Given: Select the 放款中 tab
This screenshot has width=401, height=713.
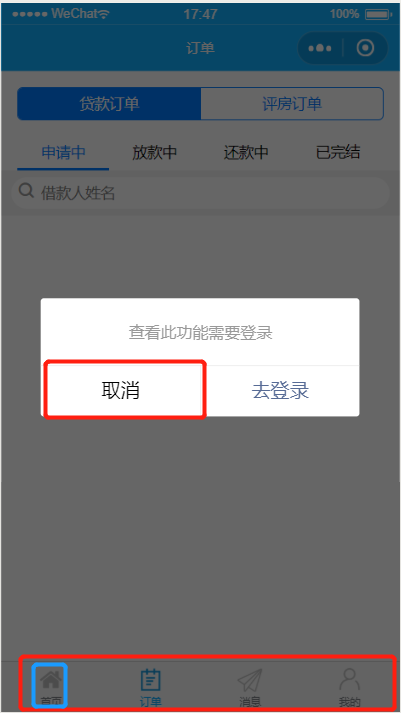Looking at the screenshot, I should pyautogui.click(x=155, y=153).
